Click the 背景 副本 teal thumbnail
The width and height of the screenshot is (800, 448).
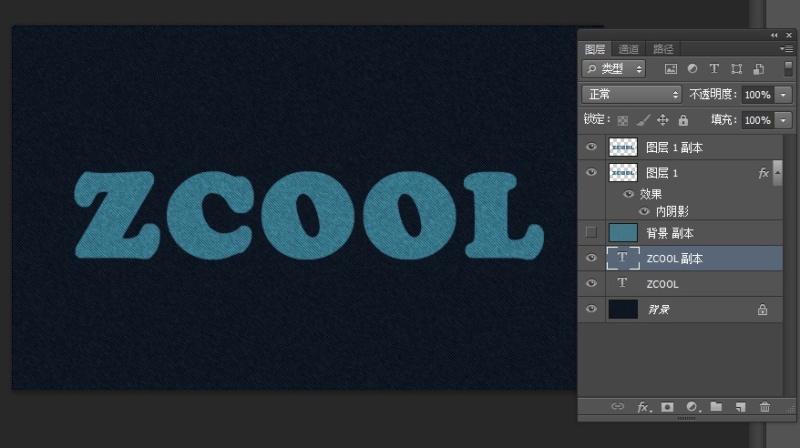623,233
